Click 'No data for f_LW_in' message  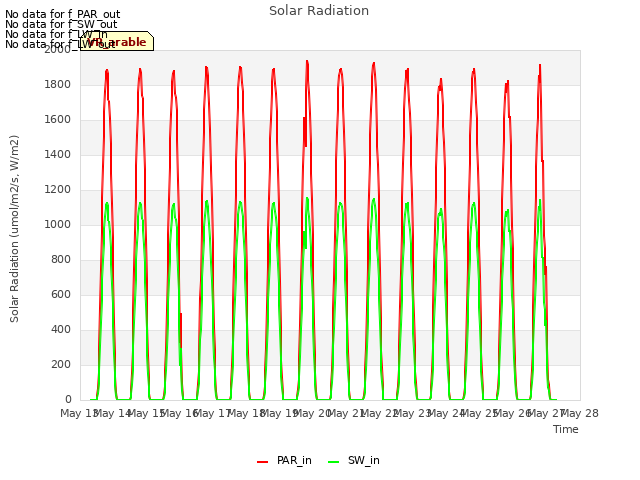[x=56, y=34]
